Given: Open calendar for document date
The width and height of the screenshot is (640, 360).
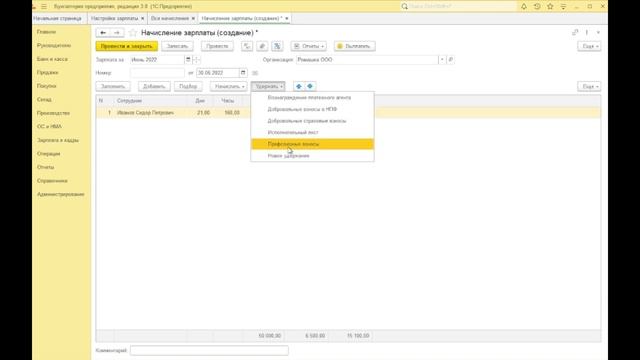Looking at the screenshot, I should click(x=243, y=73).
